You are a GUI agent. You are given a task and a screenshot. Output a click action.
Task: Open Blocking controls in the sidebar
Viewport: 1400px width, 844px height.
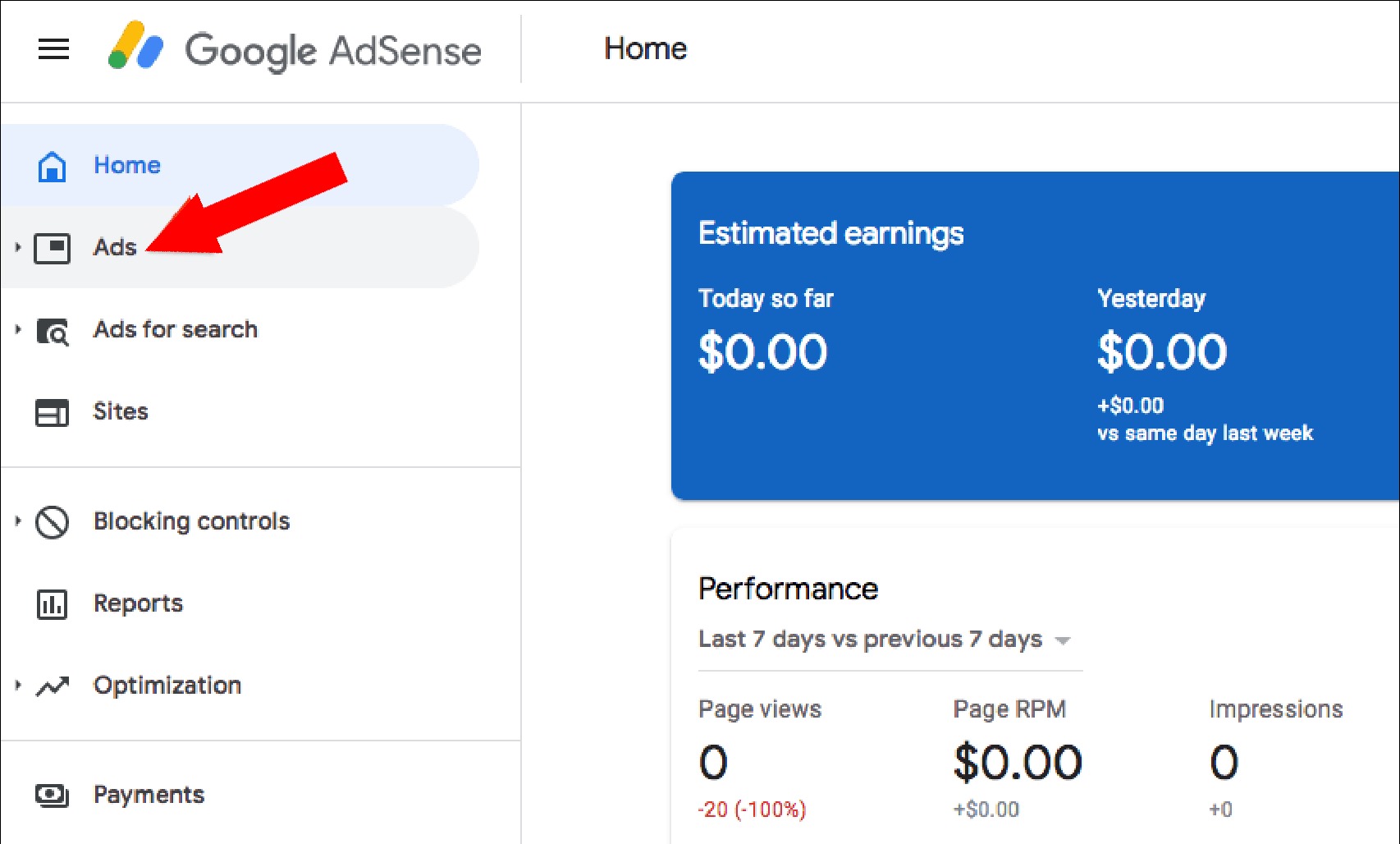(x=240, y=521)
